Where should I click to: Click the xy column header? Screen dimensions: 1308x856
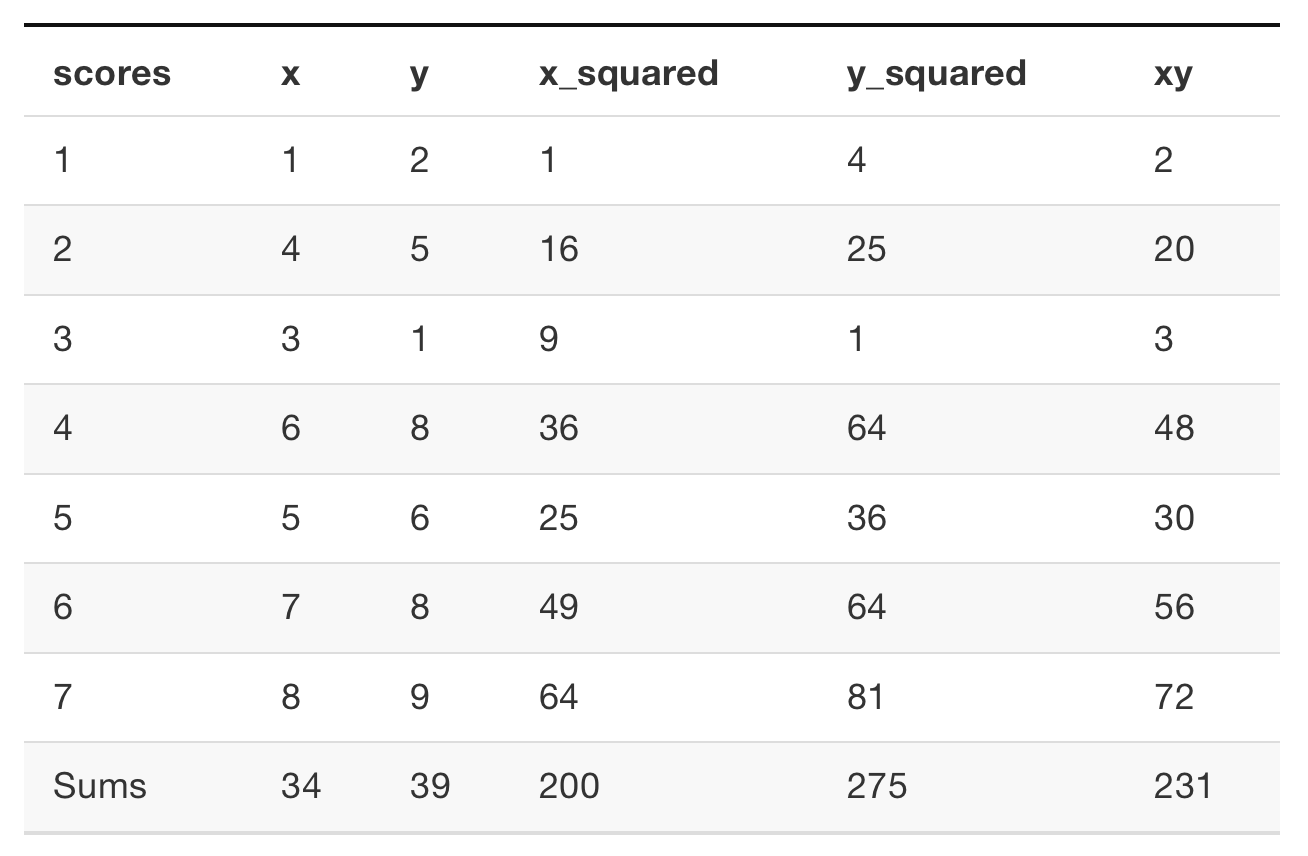pos(1172,73)
